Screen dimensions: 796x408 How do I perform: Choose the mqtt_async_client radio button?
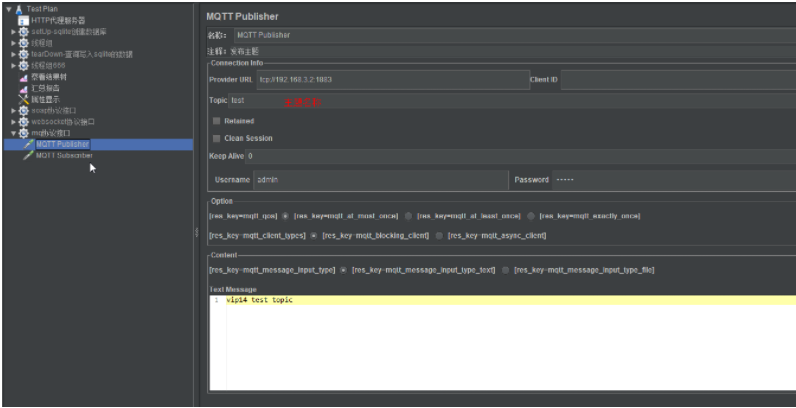point(440,235)
